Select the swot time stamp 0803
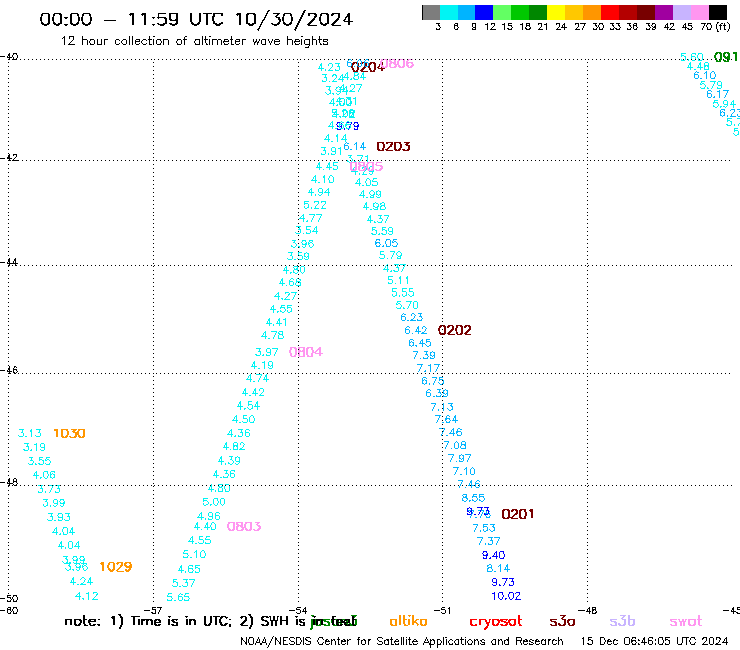The height and width of the screenshot is (650, 740). click(244, 526)
